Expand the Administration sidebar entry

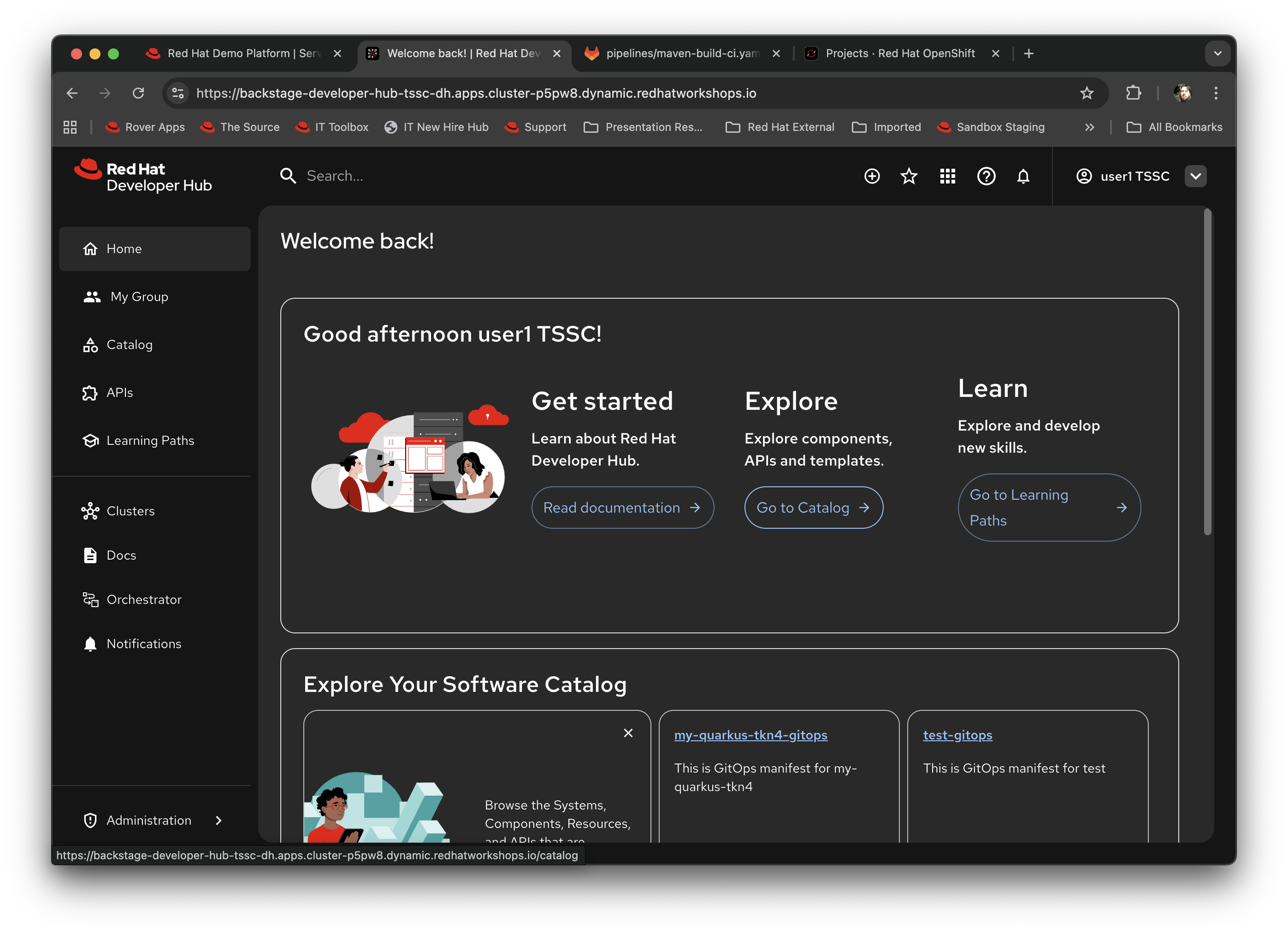pyautogui.click(x=149, y=820)
